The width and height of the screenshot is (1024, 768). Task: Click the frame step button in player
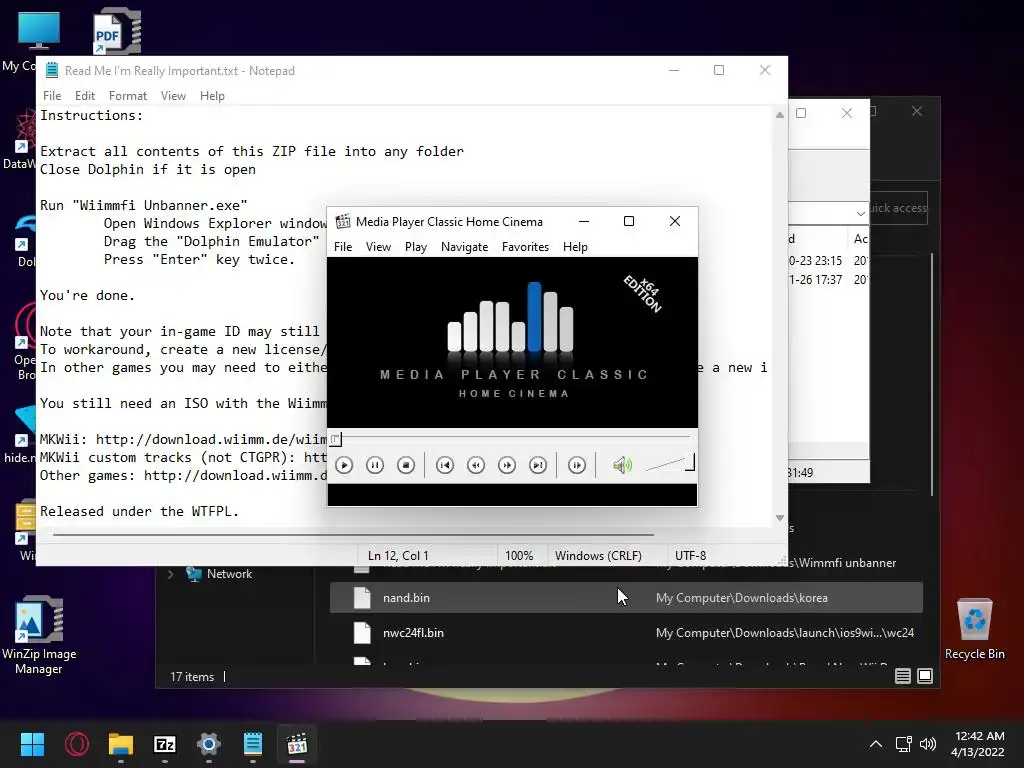pos(577,465)
